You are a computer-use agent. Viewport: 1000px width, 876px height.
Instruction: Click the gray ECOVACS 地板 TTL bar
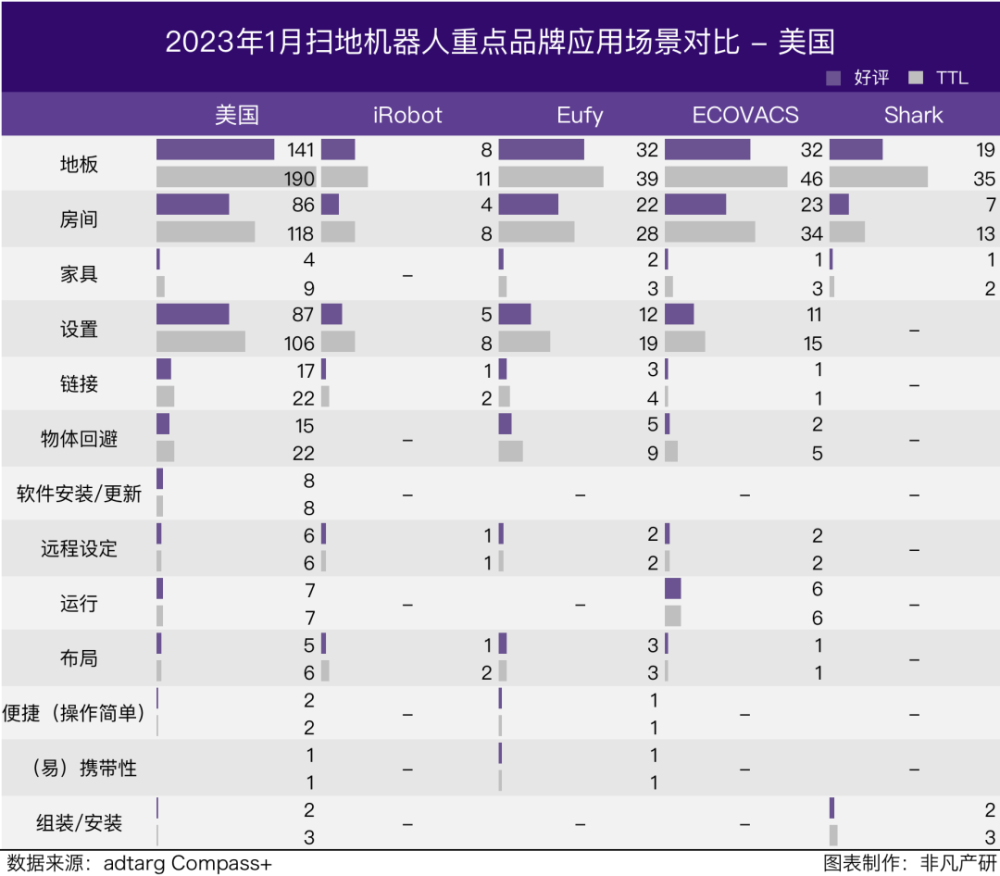[726, 177]
